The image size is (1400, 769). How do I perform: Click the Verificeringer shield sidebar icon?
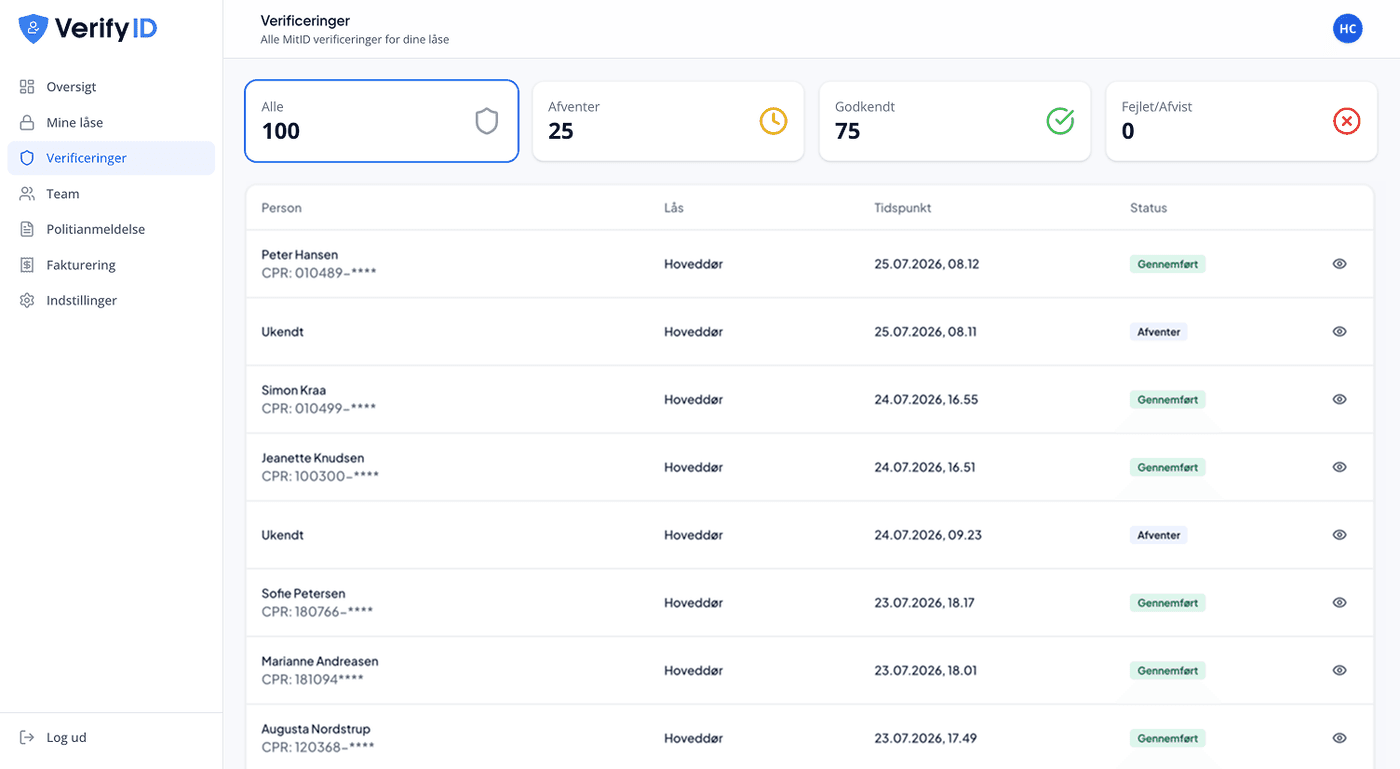coord(27,158)
